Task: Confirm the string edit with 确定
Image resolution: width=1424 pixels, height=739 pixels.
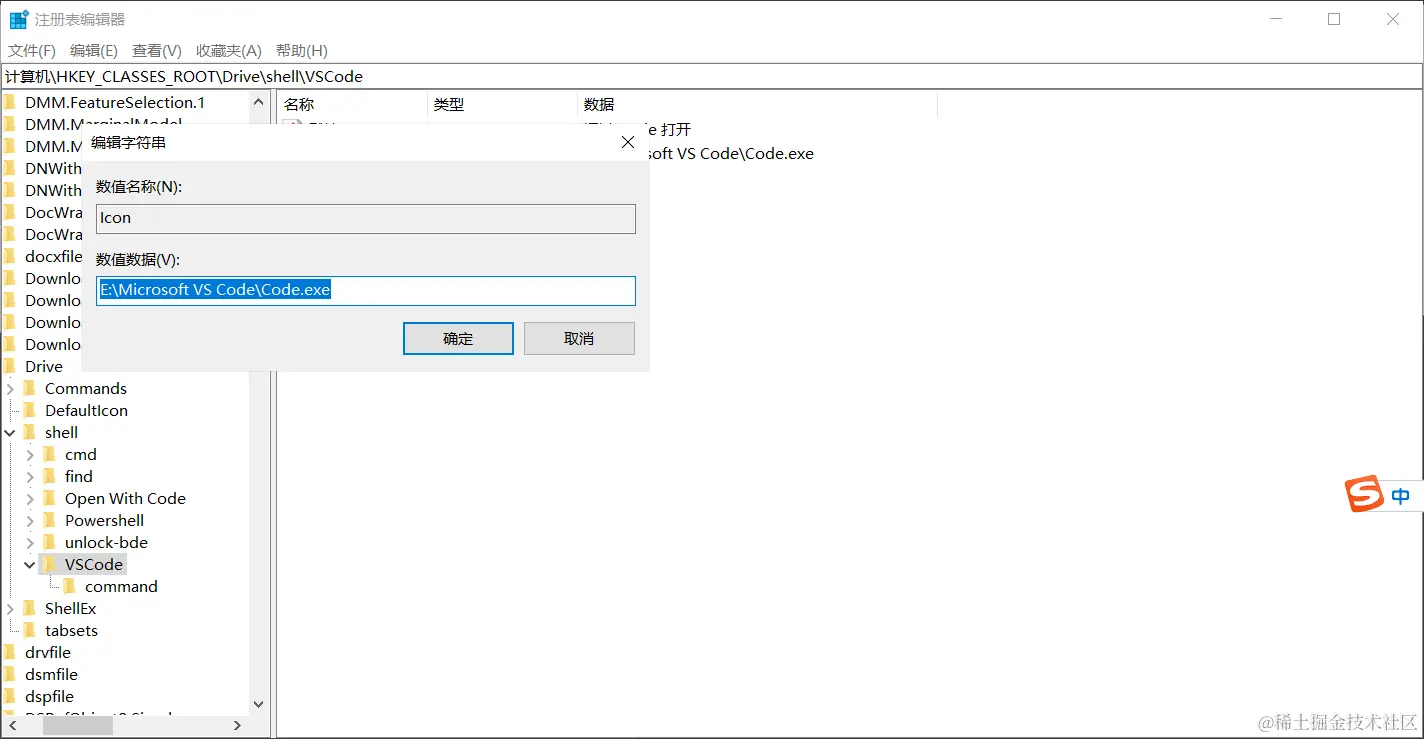Action: coord(458,338)
